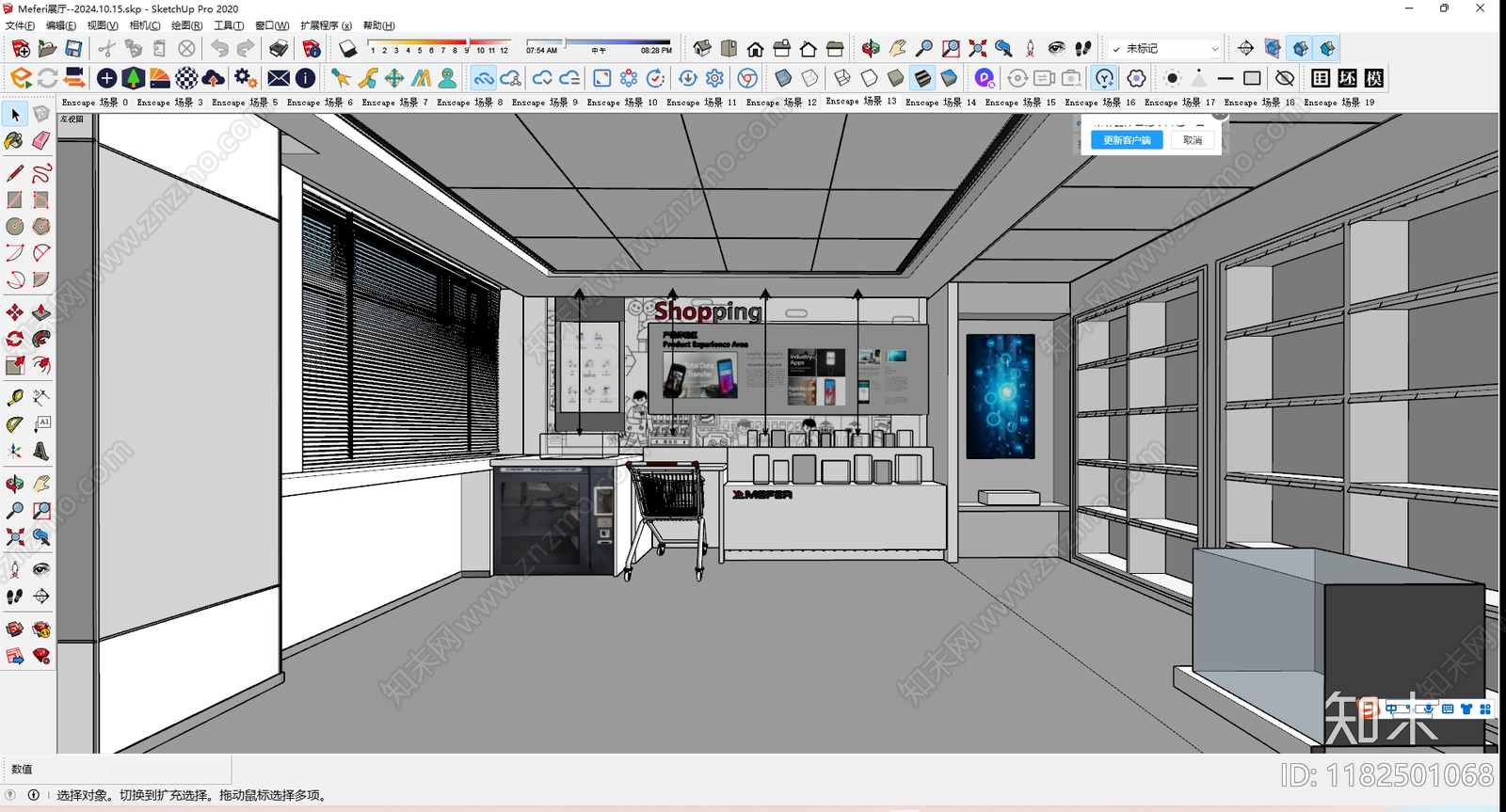Select the Line pencil tool
The image size is (1506, 812).
[15, 173]
